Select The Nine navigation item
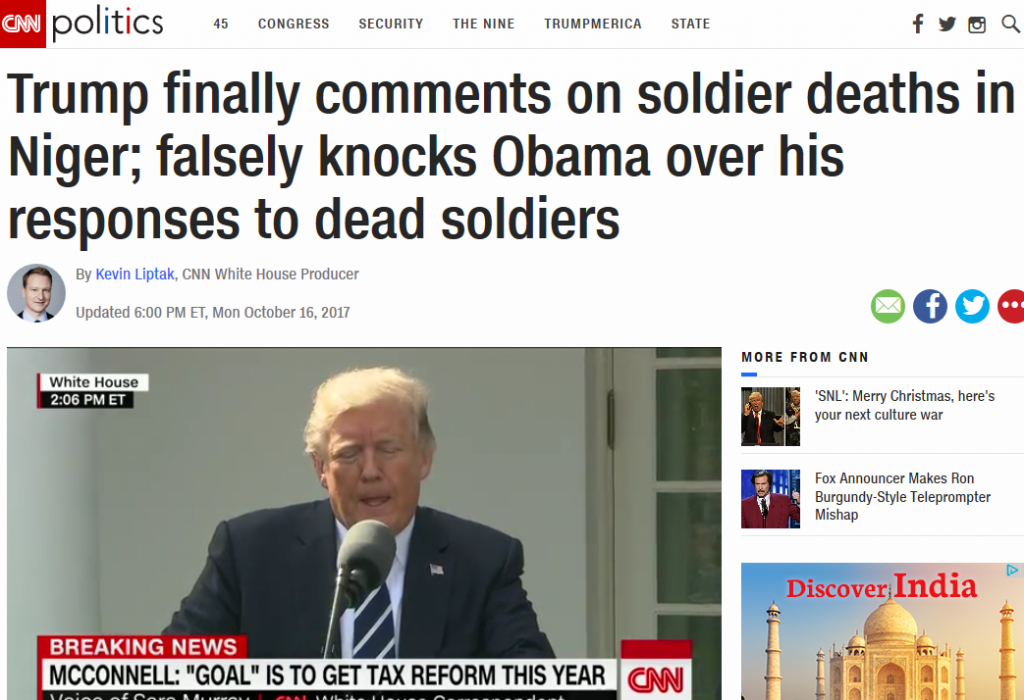Screen dimensions: 1024x700 pos(483,24)
